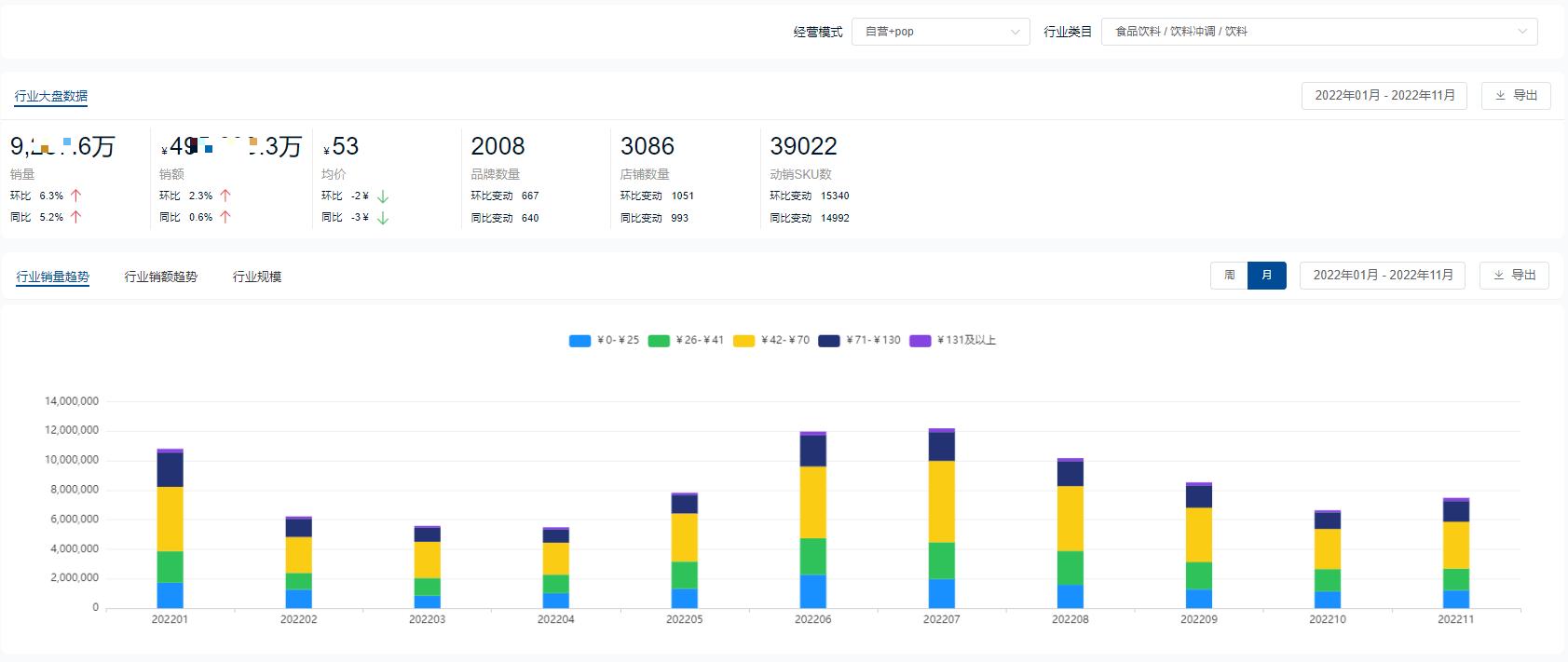Click the top 导出 export button

1516,96
